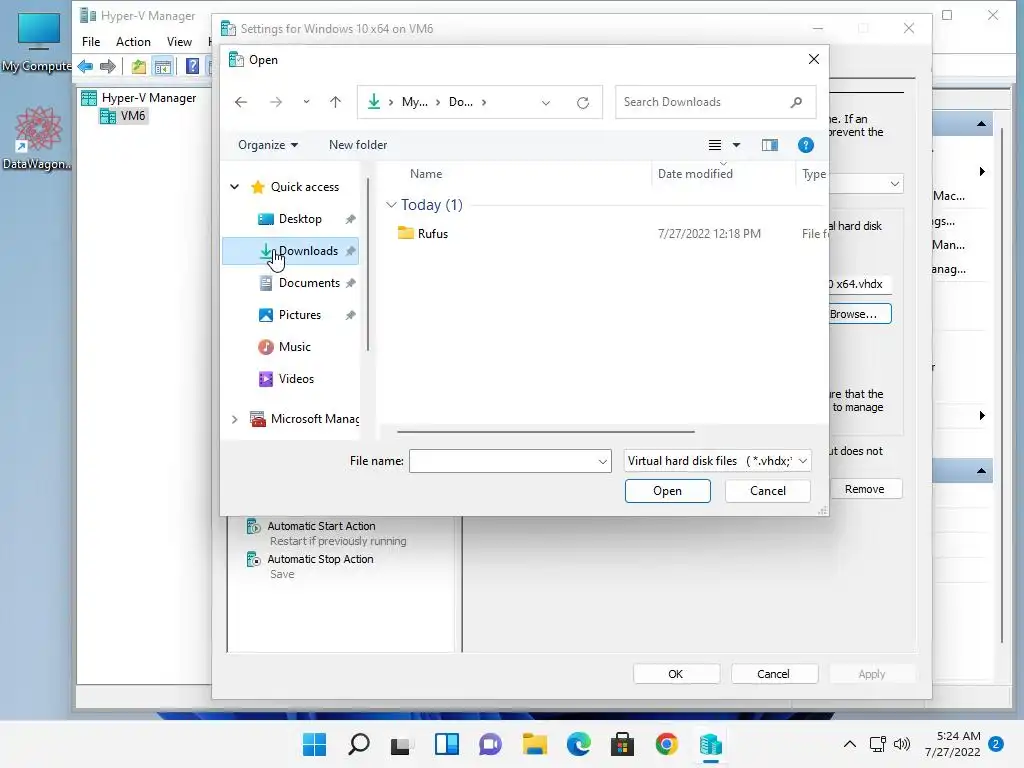Close the Open dialog

point(814,59)
